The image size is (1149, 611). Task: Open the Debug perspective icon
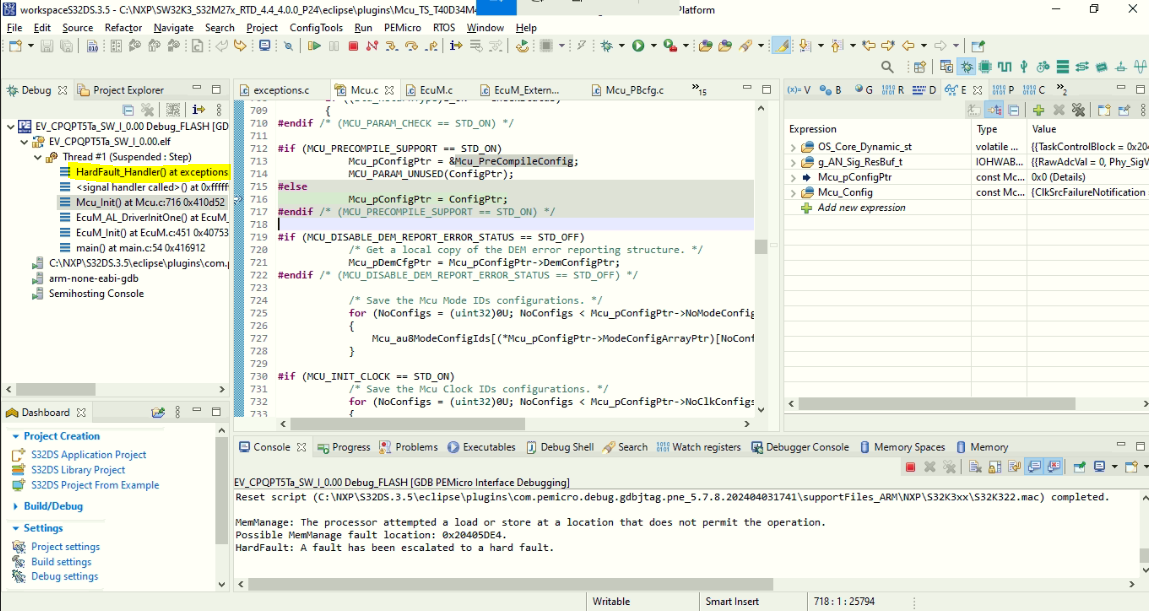tap(966, 67)
